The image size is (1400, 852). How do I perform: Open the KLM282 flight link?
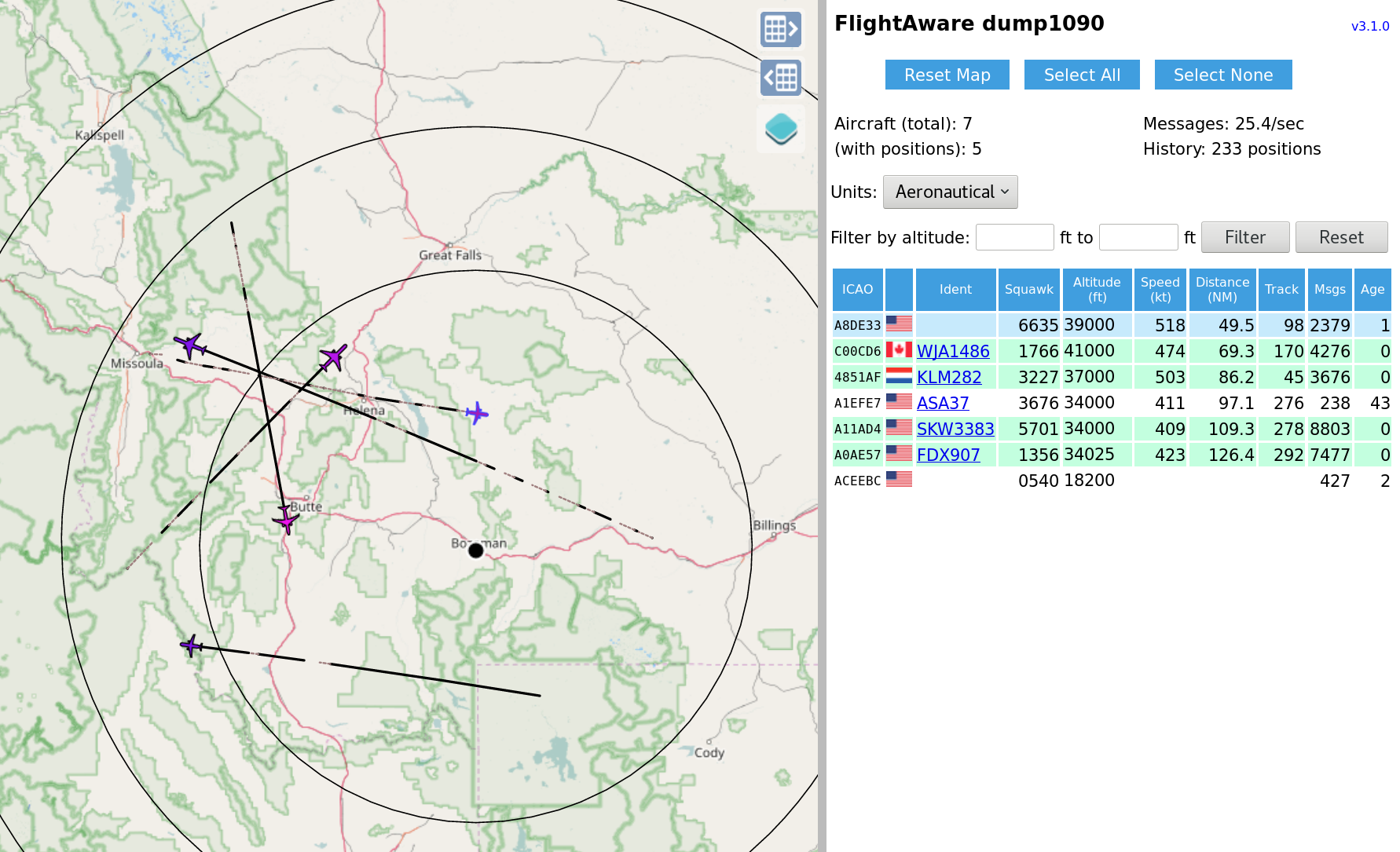pos(949,377)
